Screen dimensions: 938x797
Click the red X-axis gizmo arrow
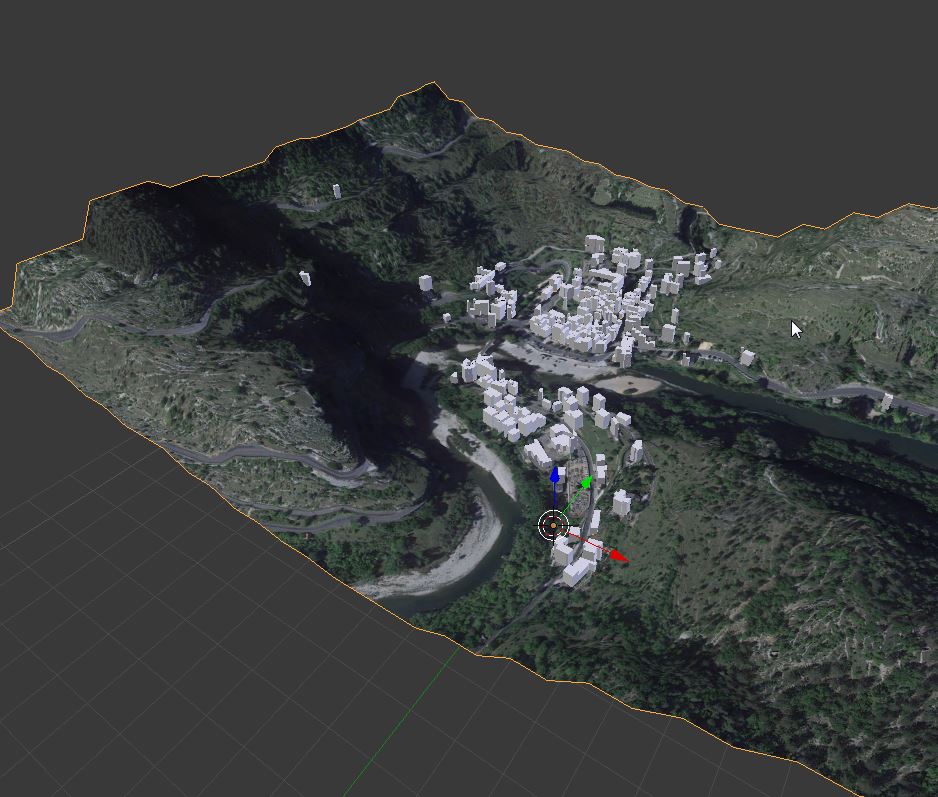(x=618, y=555)
